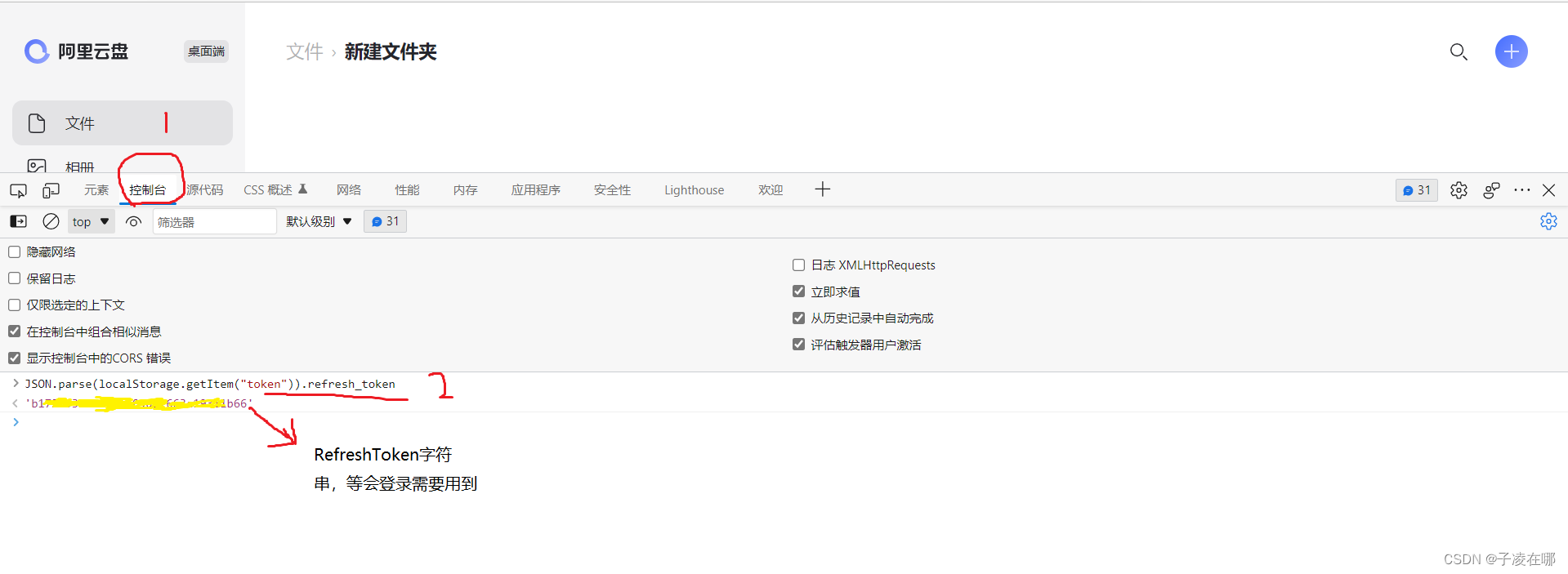Switch to the 欢迎 tab
The image size is (1568, 574).
[x=771, y=190]
